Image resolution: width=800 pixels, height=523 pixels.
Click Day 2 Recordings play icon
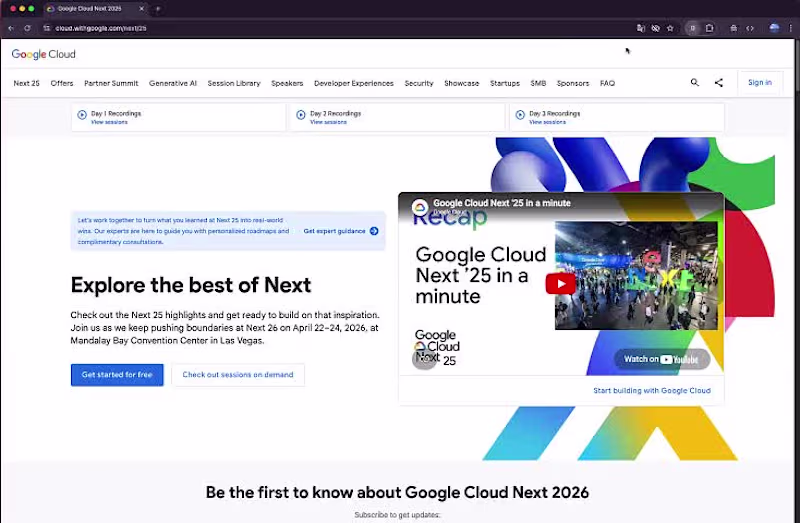coord(301,115)
